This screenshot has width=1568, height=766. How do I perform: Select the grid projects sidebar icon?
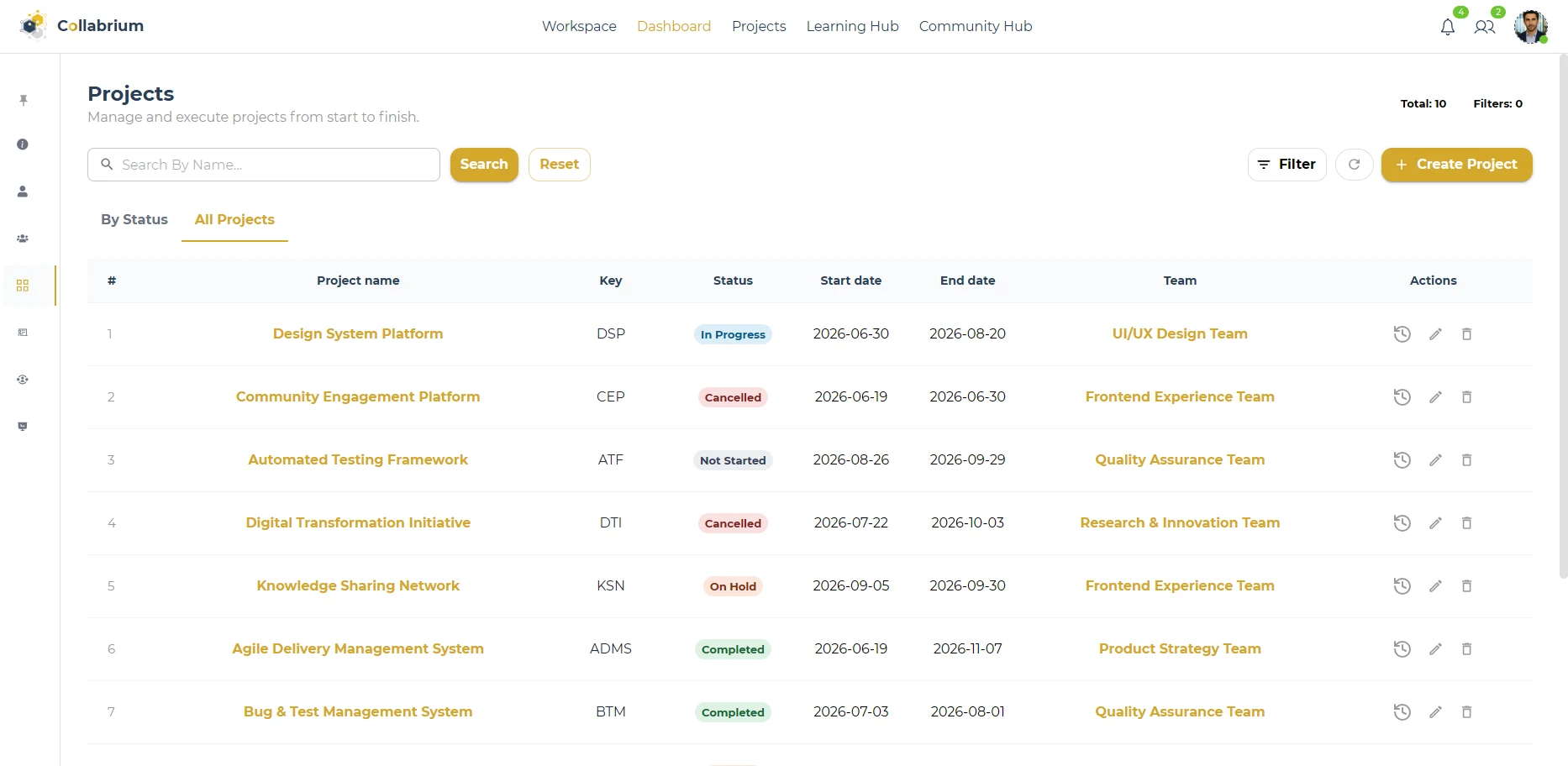(23, 286)
